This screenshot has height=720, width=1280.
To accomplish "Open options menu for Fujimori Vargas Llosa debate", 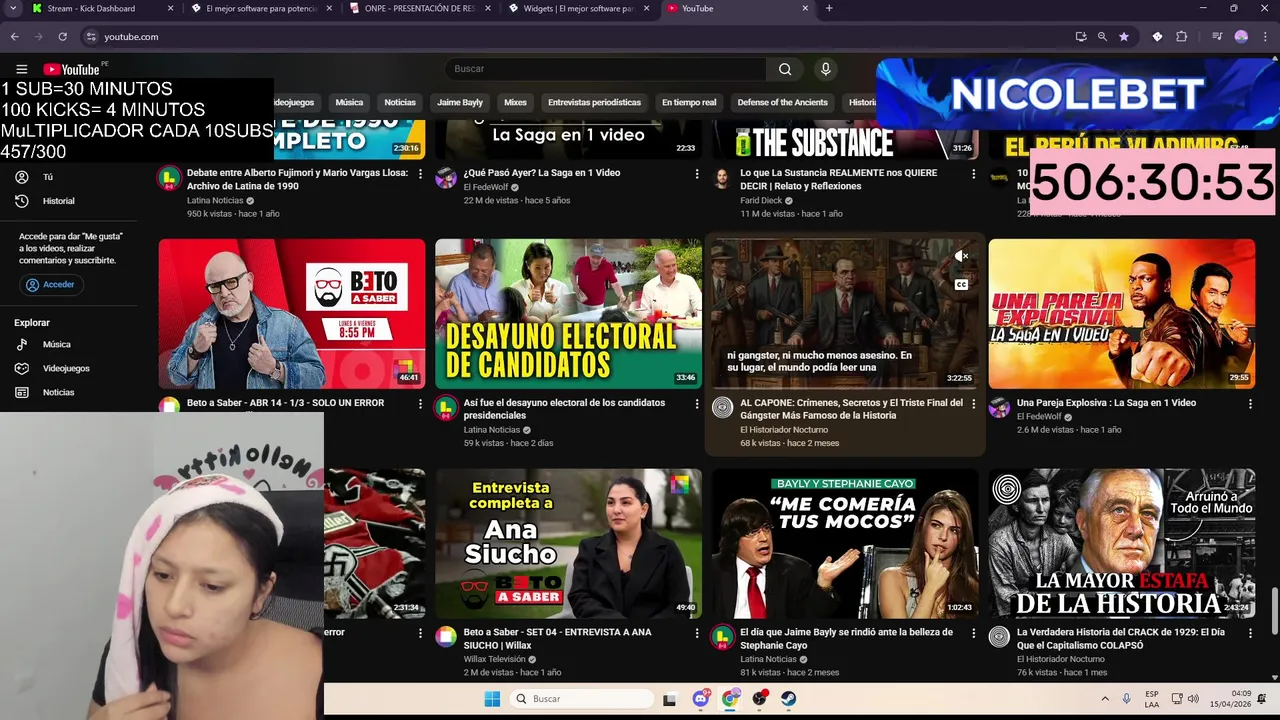I will coord(420,174).
